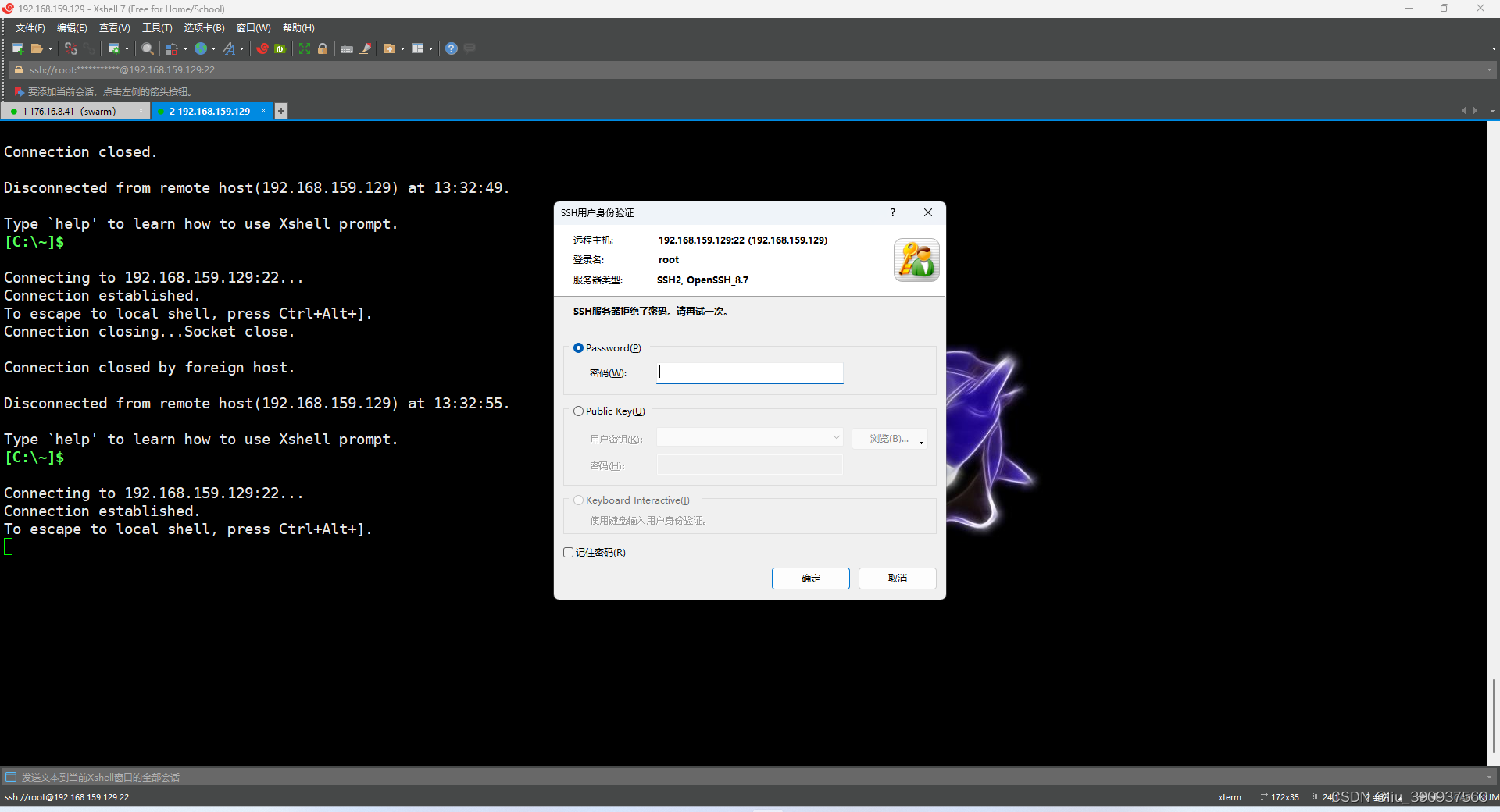
Task: Open the user key dropdown list
Action: point(836,438)
